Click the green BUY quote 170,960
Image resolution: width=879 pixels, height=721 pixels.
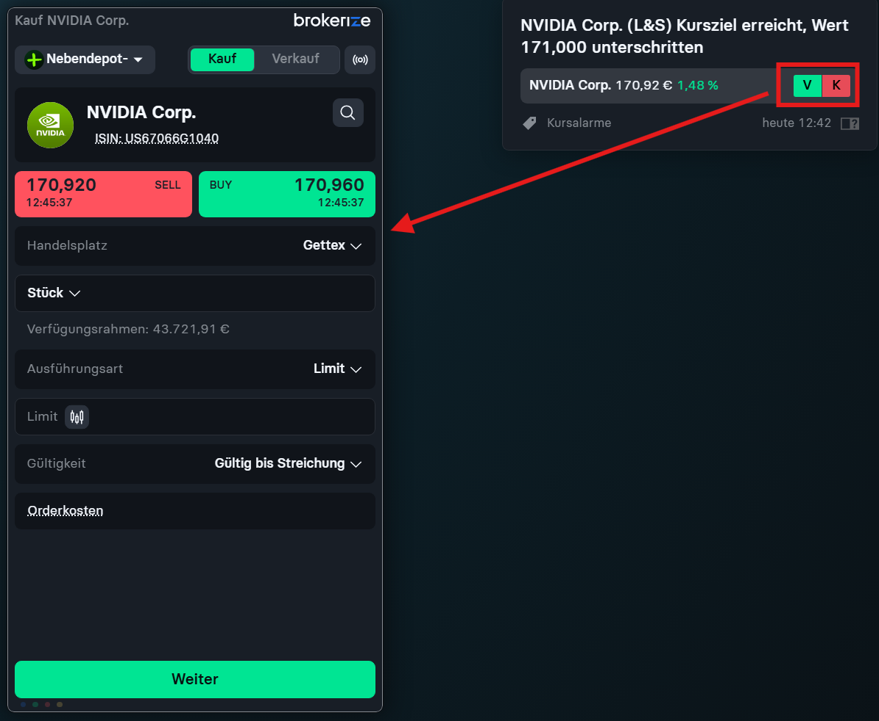click(287, 194)
